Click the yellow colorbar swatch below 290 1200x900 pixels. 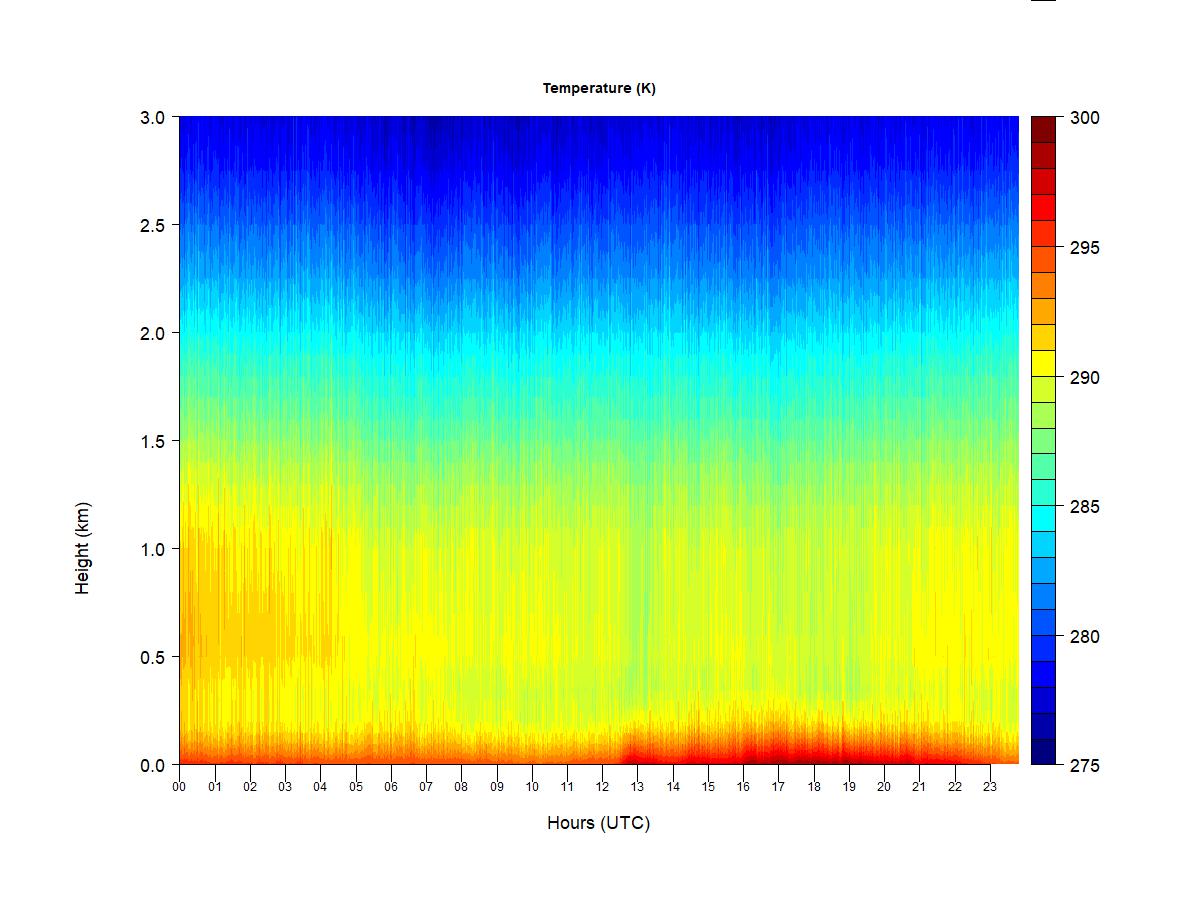1043,363
